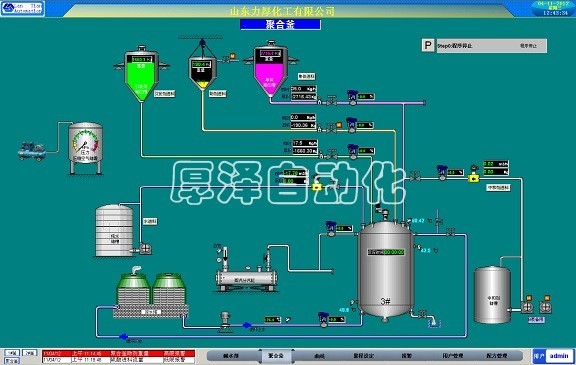
Task: Click the white water storage tank
Action: [x=114, y=231]
